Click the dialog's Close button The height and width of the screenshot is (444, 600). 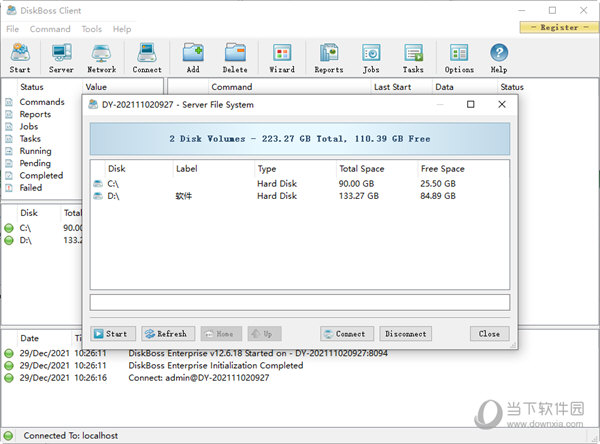(x=489, y=334)
